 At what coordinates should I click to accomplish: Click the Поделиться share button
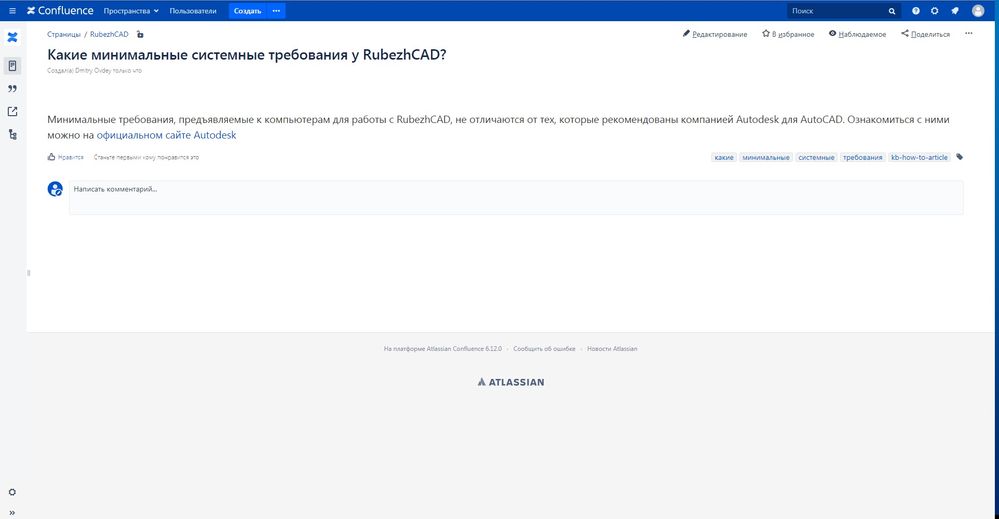point(926,34)
